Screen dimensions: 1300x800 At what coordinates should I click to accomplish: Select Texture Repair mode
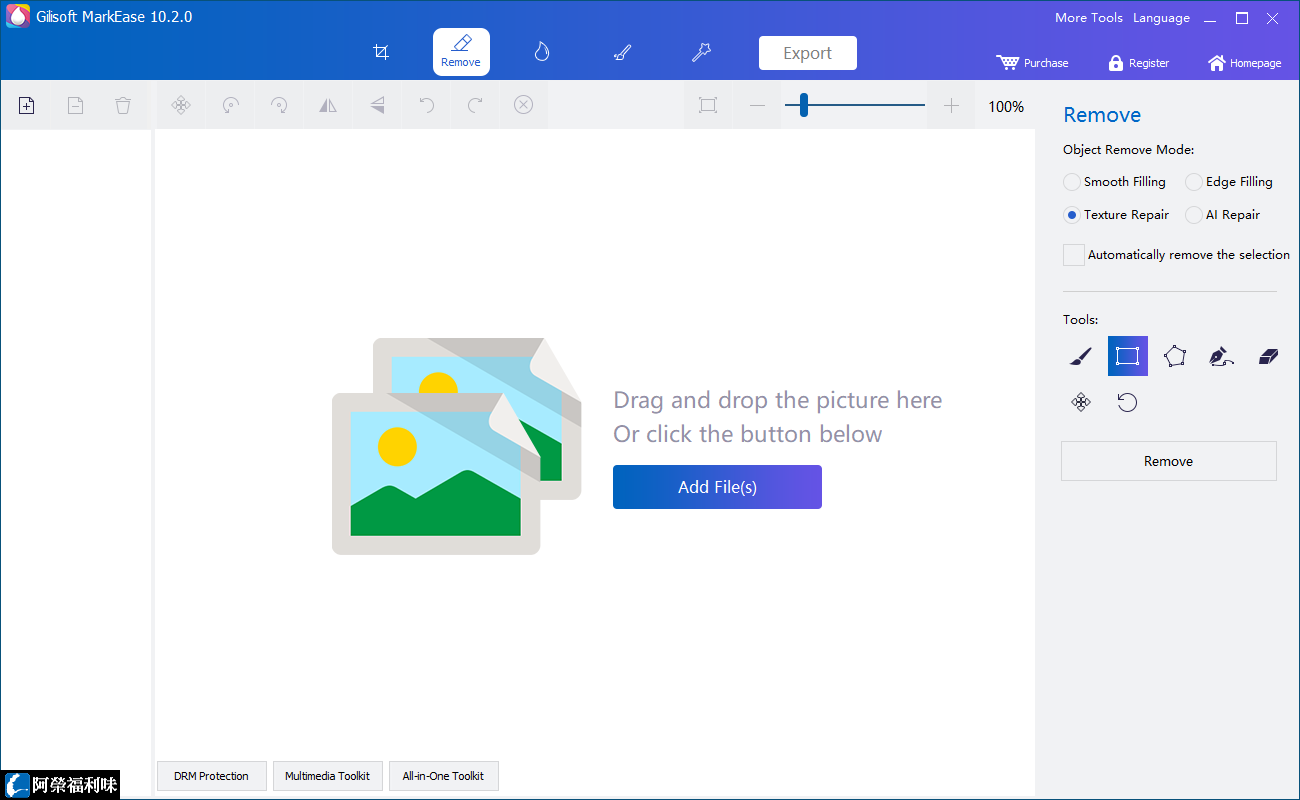point(1117,215)
